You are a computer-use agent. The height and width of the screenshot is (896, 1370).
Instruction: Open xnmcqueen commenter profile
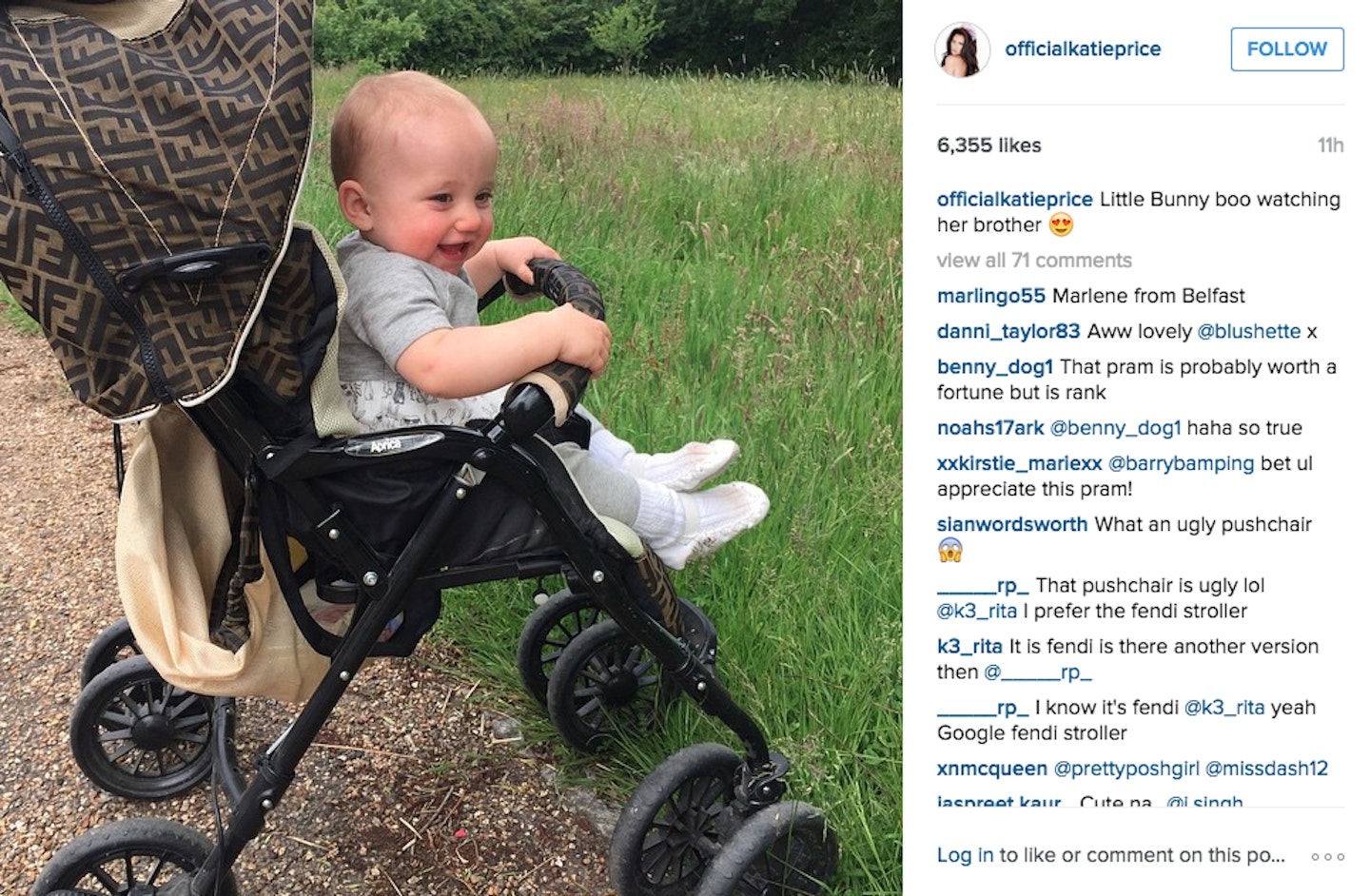click(x=991, y=769)
